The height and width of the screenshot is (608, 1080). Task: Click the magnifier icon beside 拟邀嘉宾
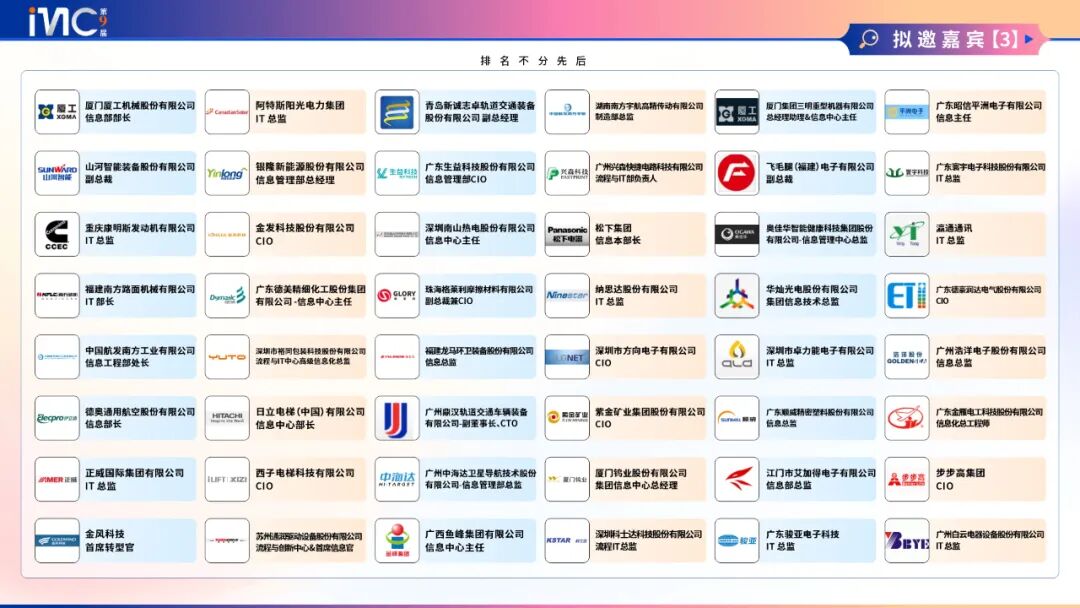[869, 39]
